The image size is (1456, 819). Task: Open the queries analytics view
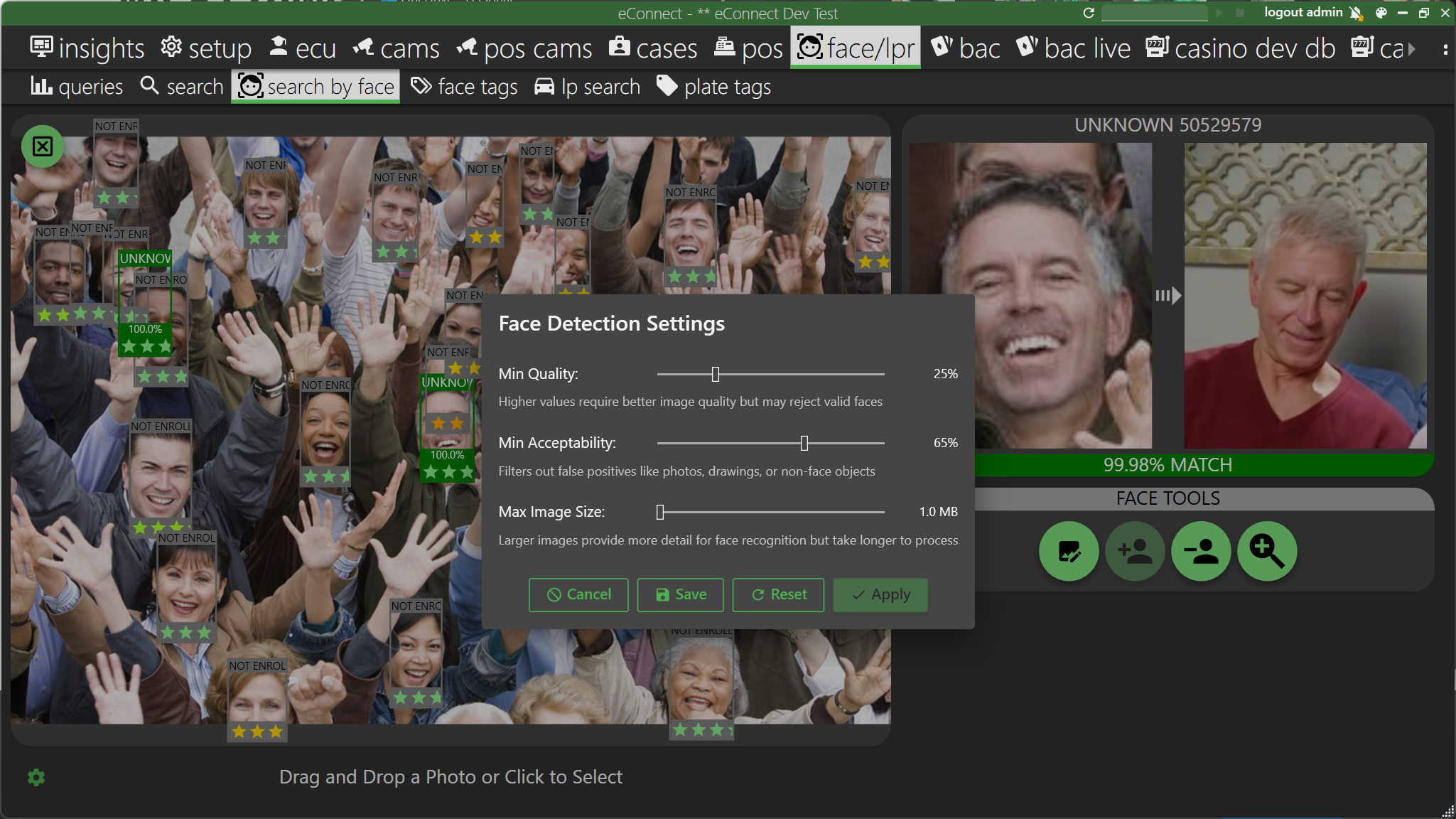(x=77, y=86)
